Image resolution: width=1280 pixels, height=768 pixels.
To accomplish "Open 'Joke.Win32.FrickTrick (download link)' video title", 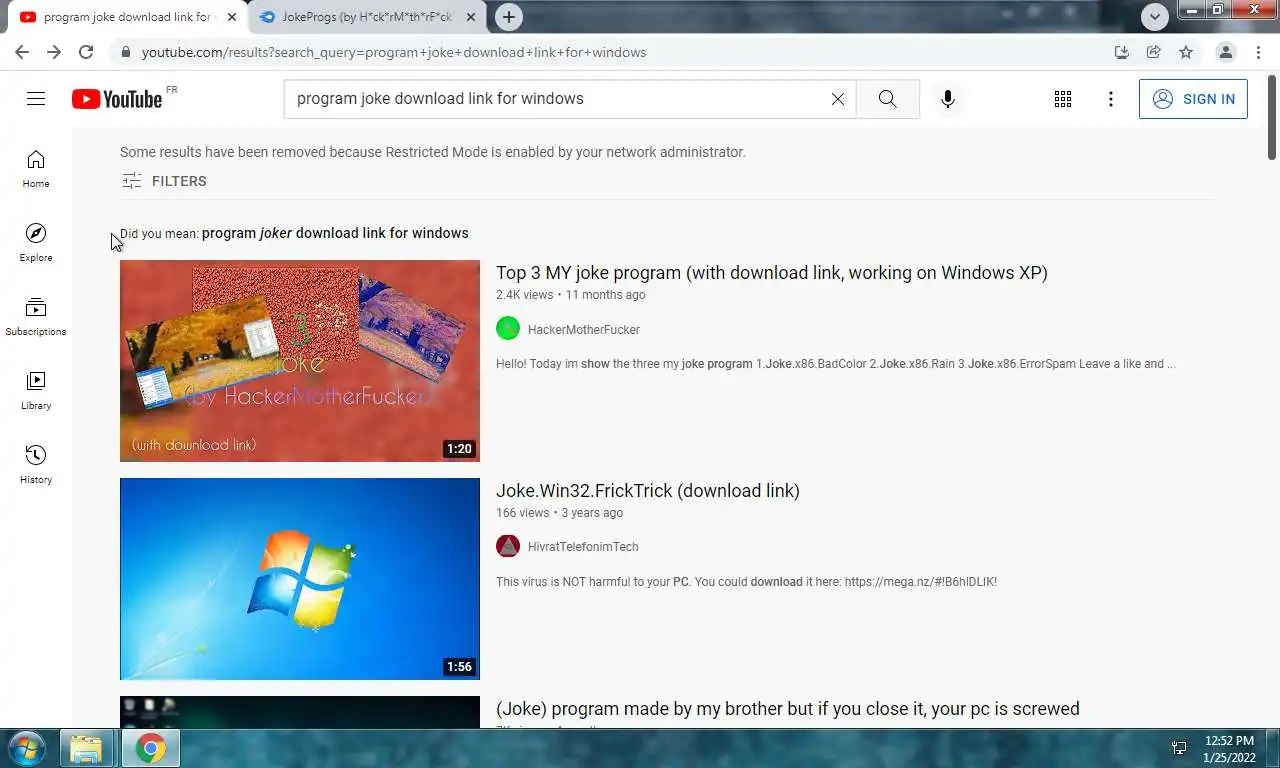I will [648, 491].
